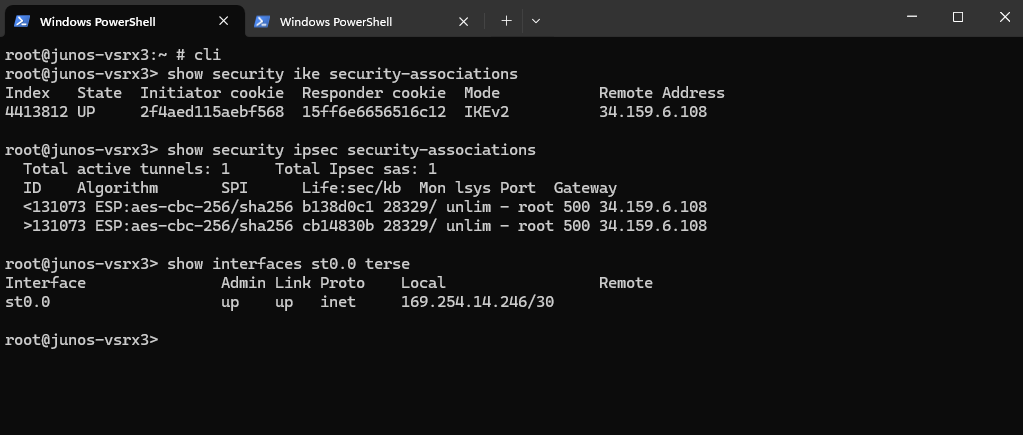1023x435 pixels.
Task: Click the st0.0 local address 169.254.14.246/30
Action: [x=477, y=302]
